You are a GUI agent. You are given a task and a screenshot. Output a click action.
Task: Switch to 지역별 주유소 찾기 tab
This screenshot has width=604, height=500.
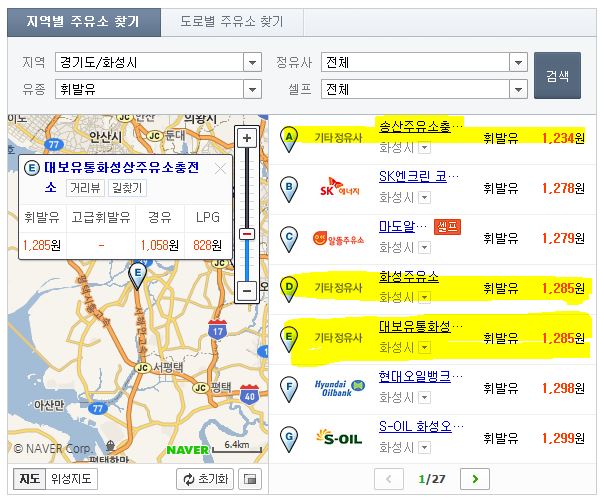(84, 22)
